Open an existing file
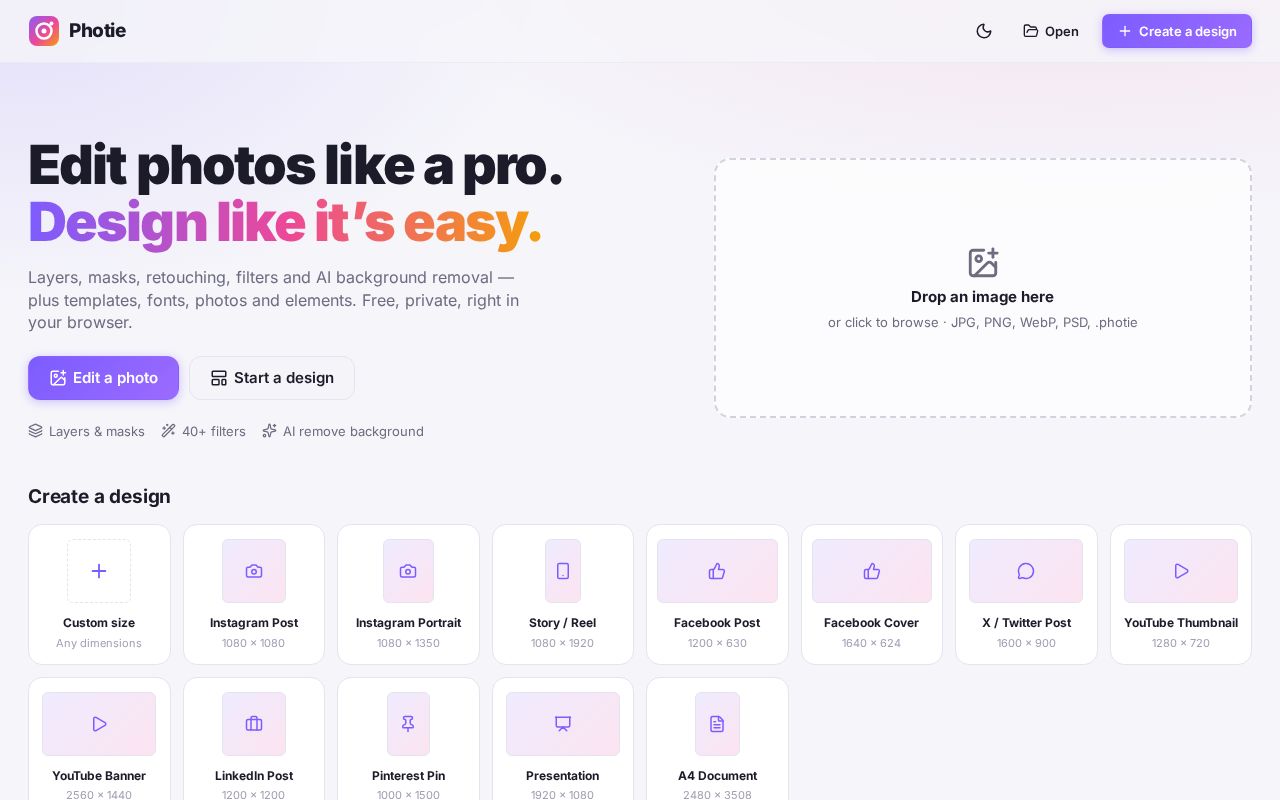Viewport: 1280px width, 800px height. (x=1051, y=31)
